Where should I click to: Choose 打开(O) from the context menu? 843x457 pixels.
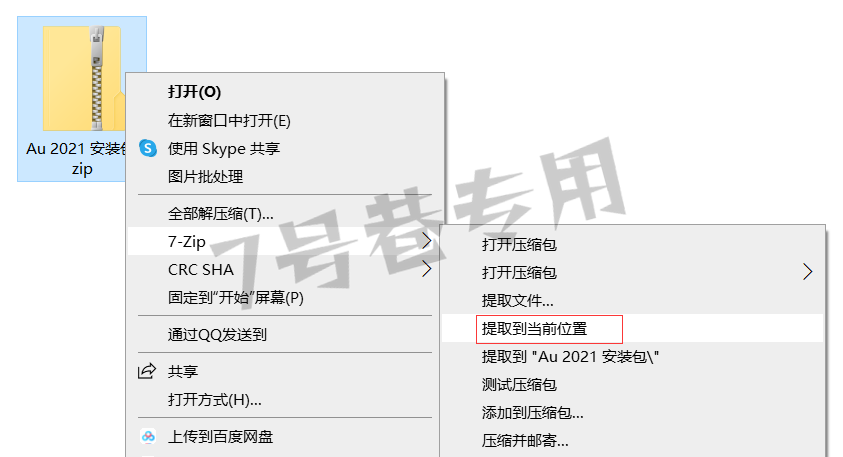(194, 92)
